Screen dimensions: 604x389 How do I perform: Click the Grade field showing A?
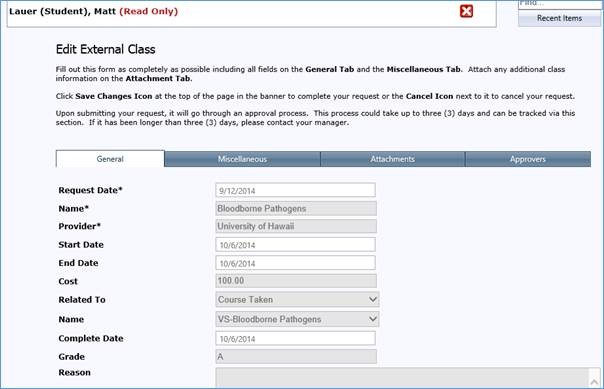(x=296, y=356)
